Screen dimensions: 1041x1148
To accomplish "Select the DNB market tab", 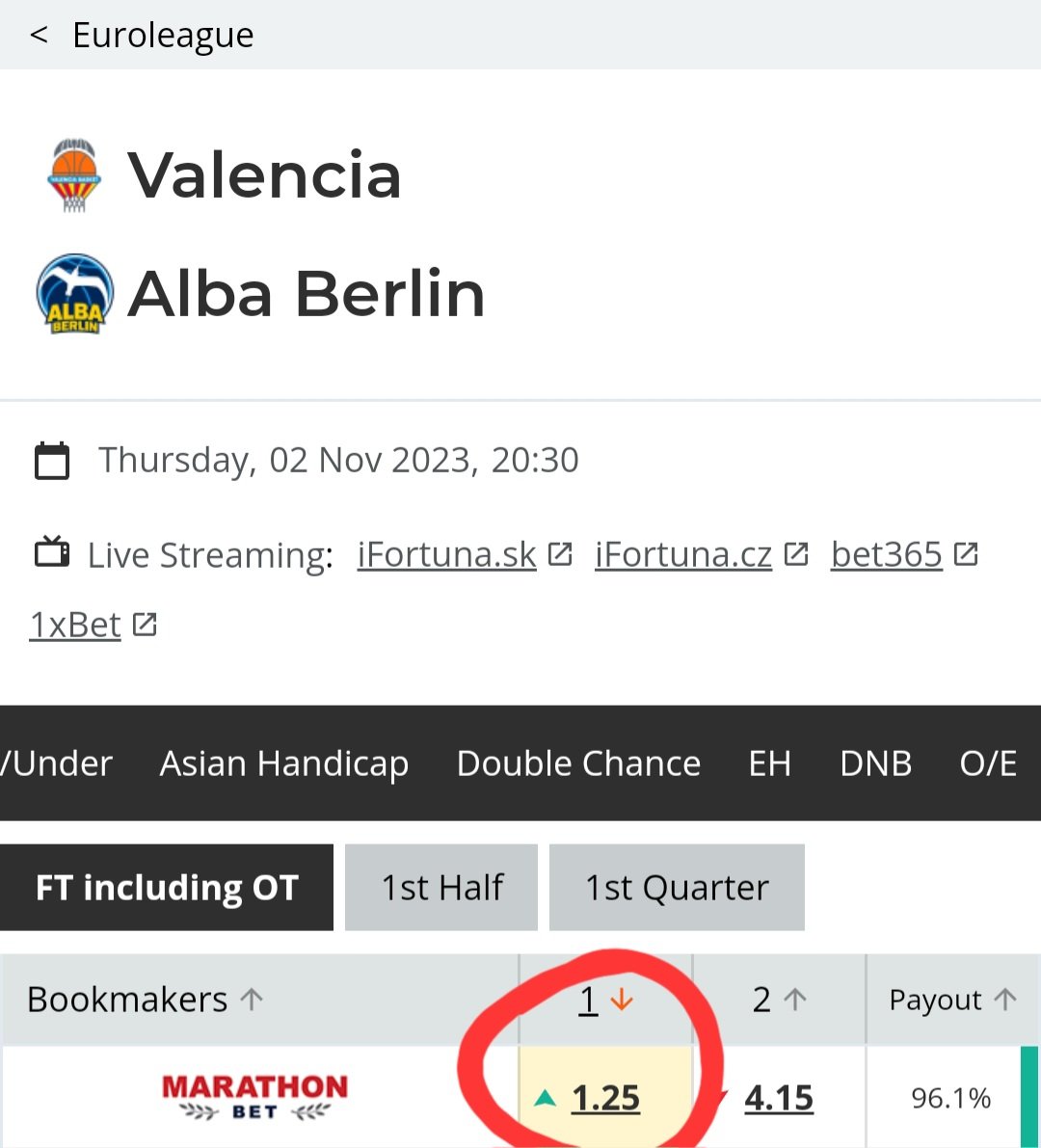I will tap(875, 763).
